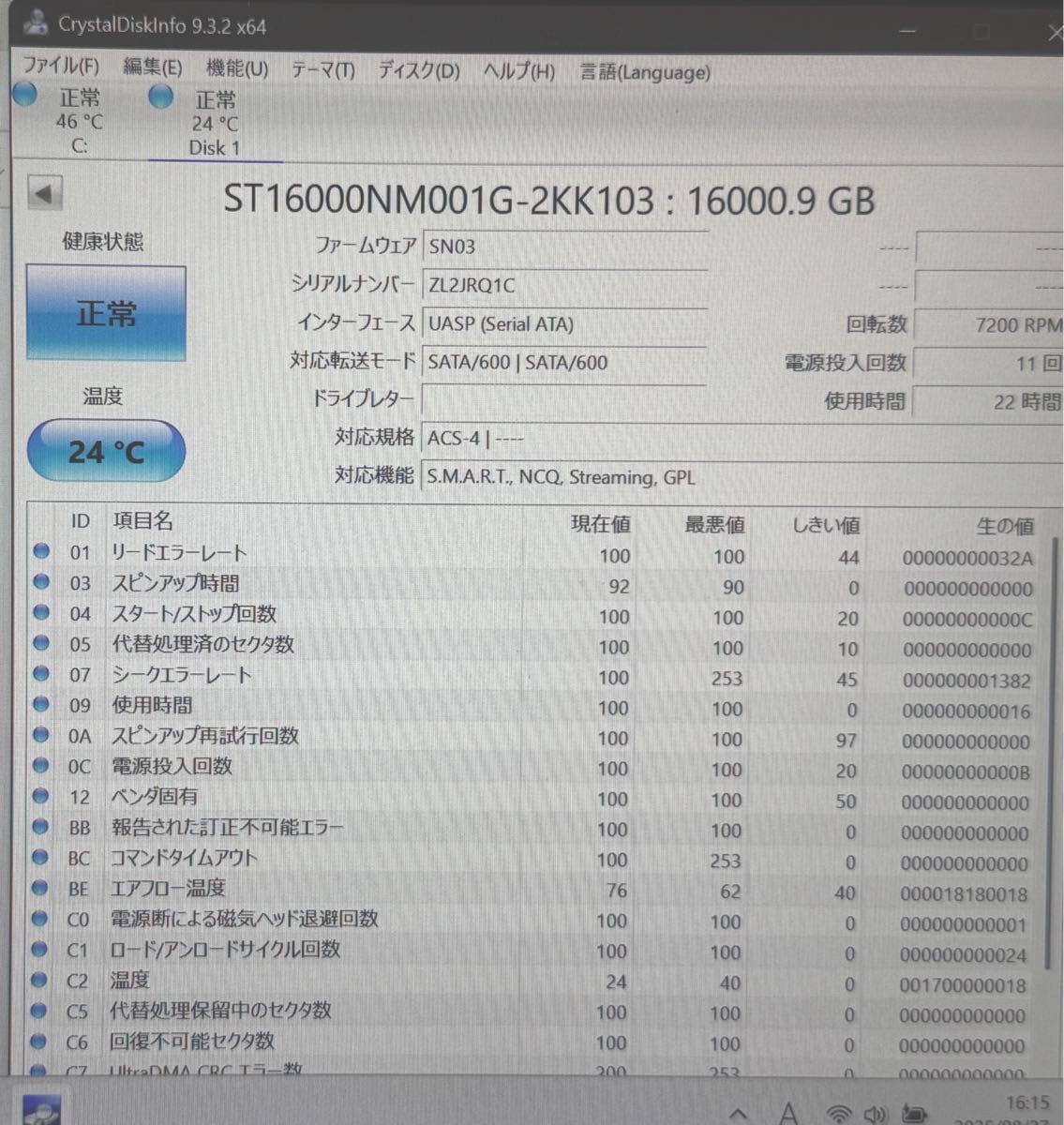
Task: Open the 言語(Language) menu
Action: 645,72
